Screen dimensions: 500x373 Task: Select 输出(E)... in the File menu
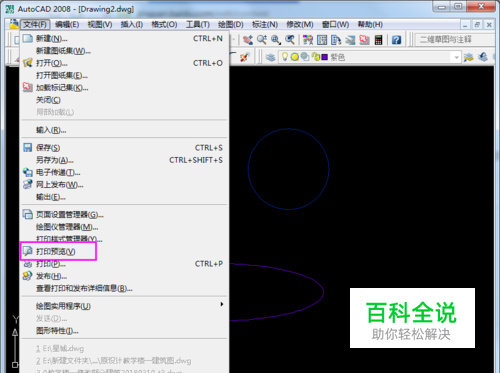coord(124,197)
